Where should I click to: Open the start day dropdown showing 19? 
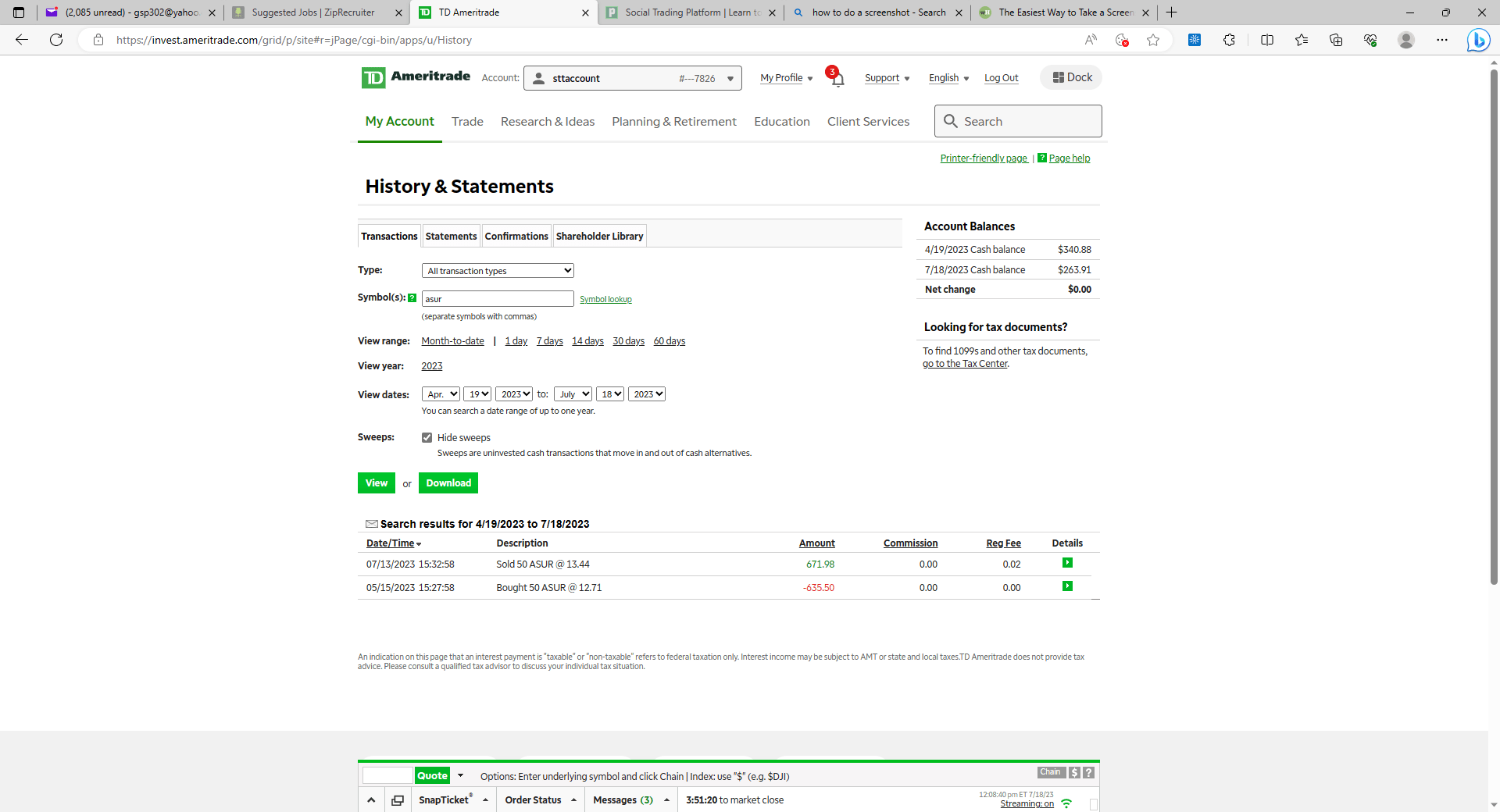pos(477,394)
